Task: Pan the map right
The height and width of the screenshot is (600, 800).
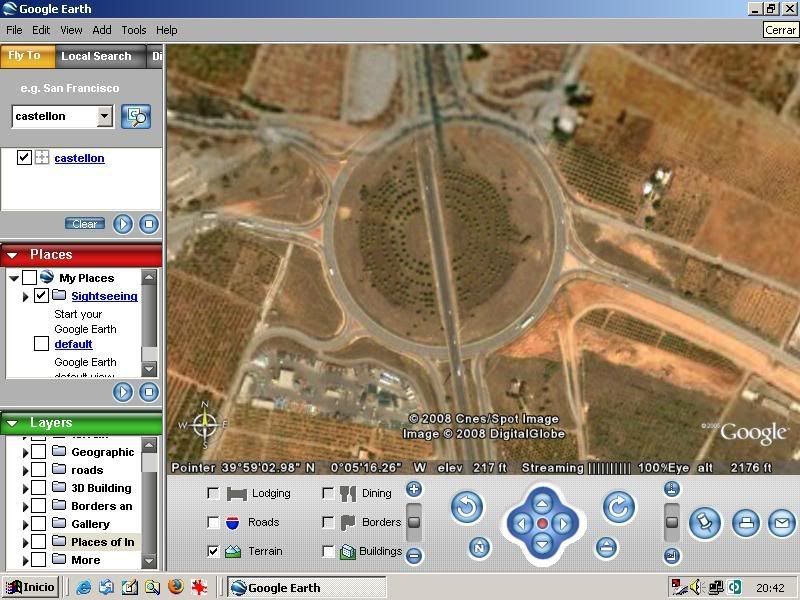Action: pyautogui.click(x=563, y=524)
